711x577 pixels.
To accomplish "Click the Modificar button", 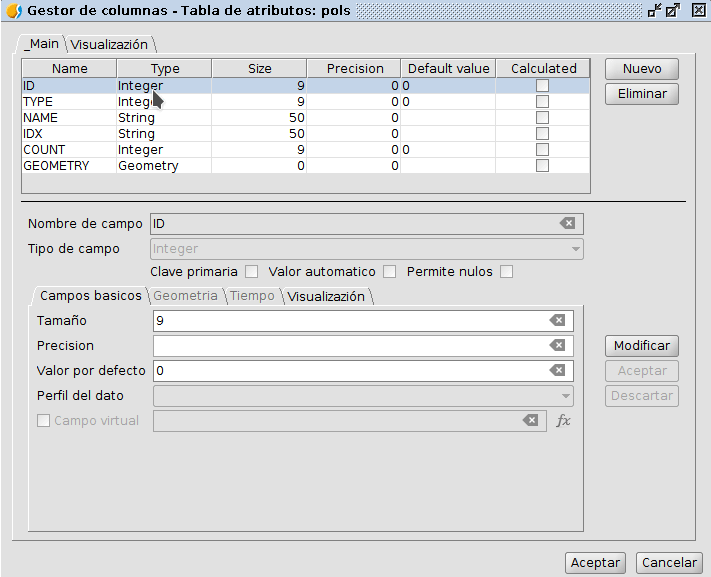I will (x=641, y=345).
